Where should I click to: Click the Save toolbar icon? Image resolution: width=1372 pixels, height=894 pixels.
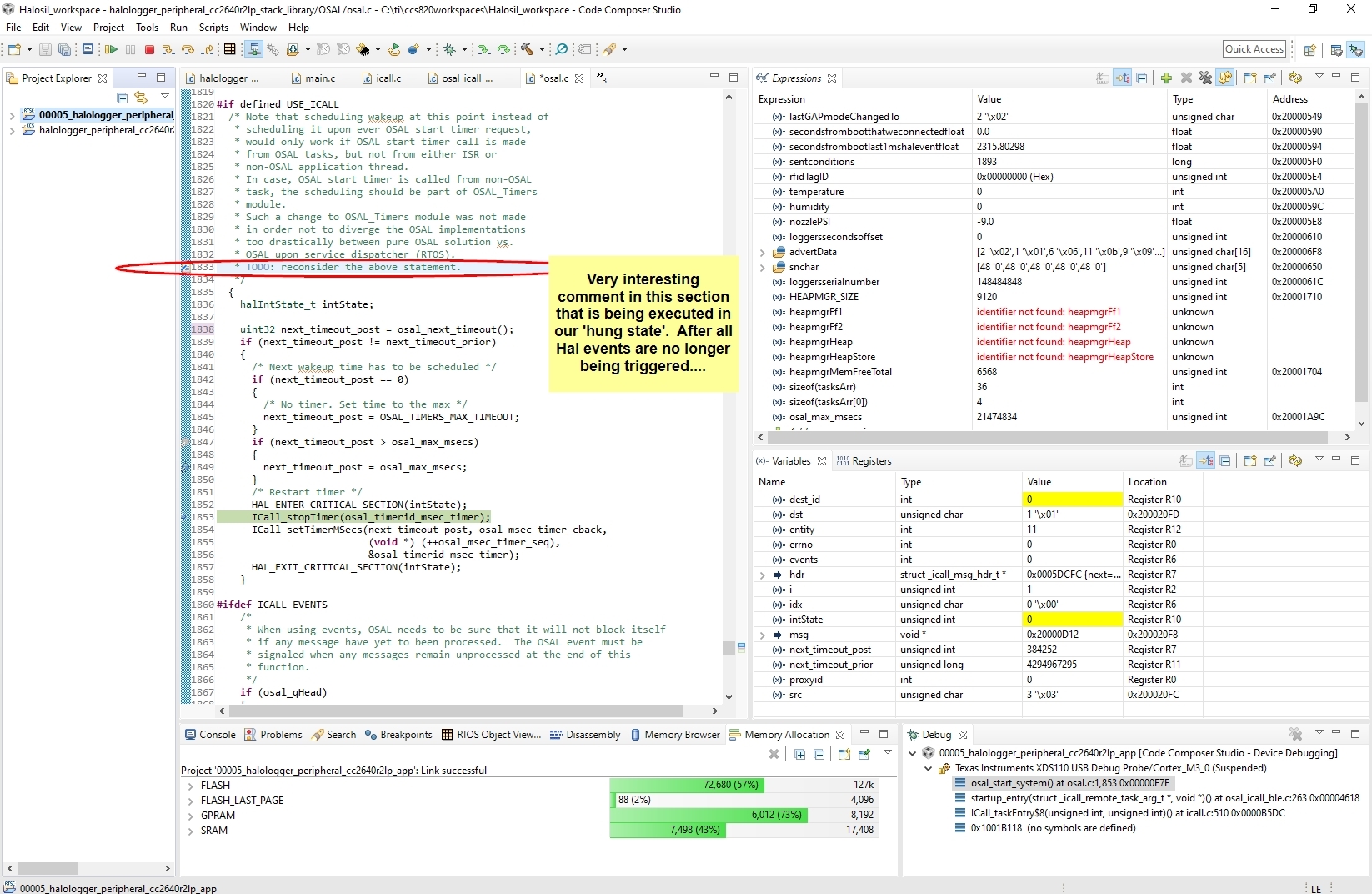(x=45, y=50)
